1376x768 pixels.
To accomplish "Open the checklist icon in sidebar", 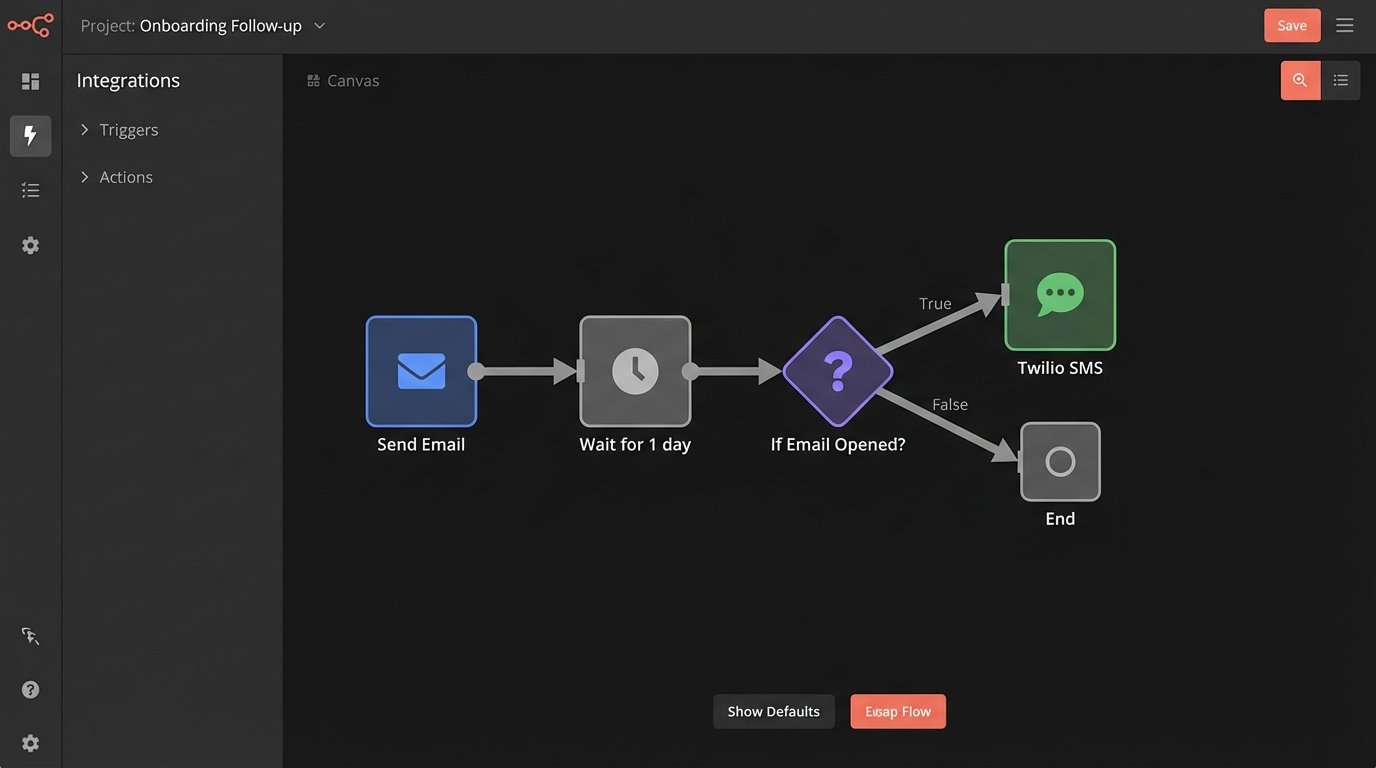I will 31,190.
